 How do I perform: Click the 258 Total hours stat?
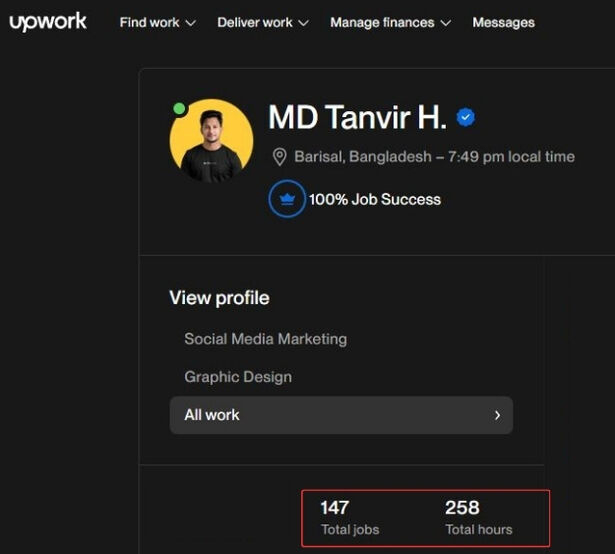(478, 517)
